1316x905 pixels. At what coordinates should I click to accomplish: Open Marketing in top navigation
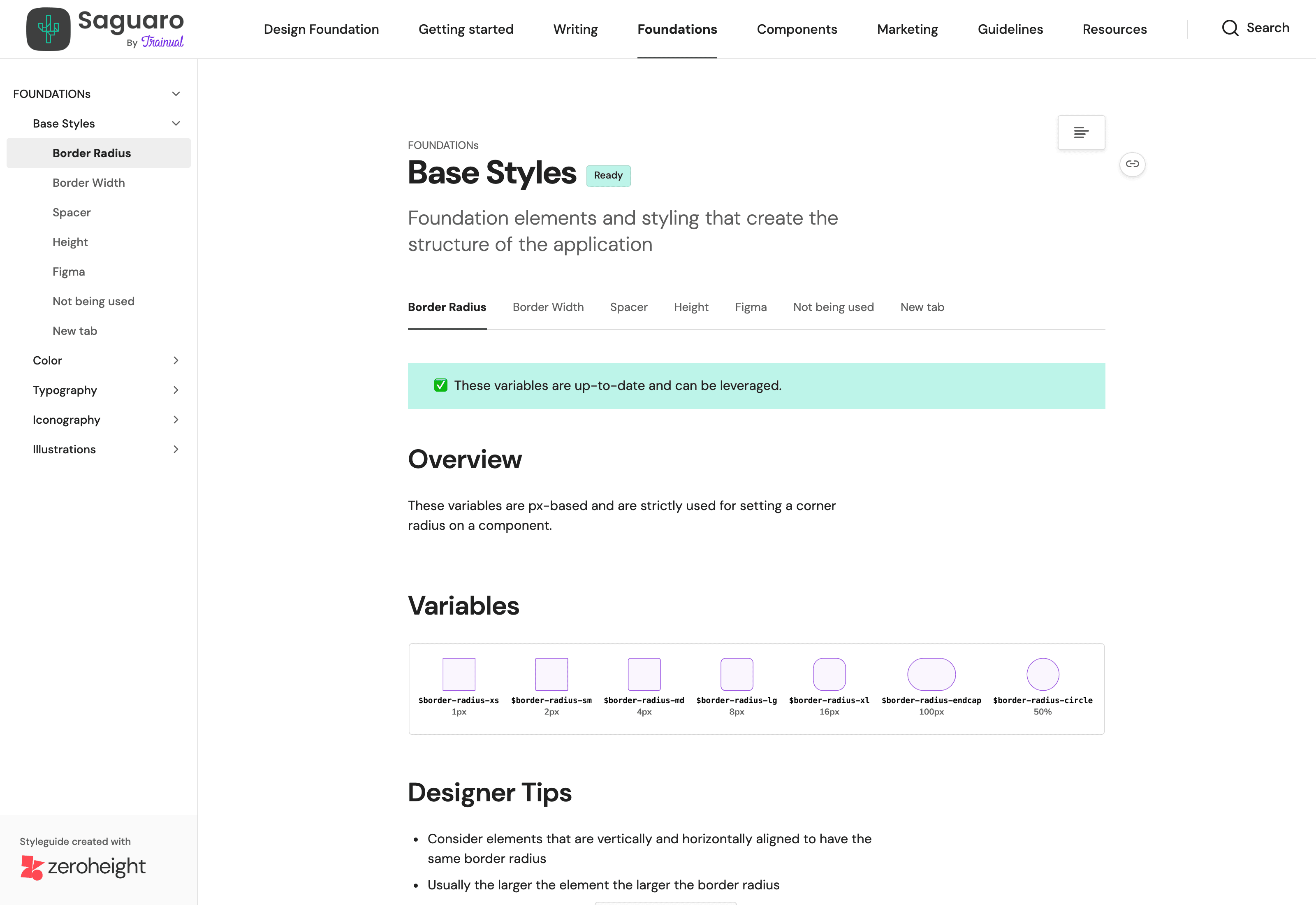tap(907, 29)
